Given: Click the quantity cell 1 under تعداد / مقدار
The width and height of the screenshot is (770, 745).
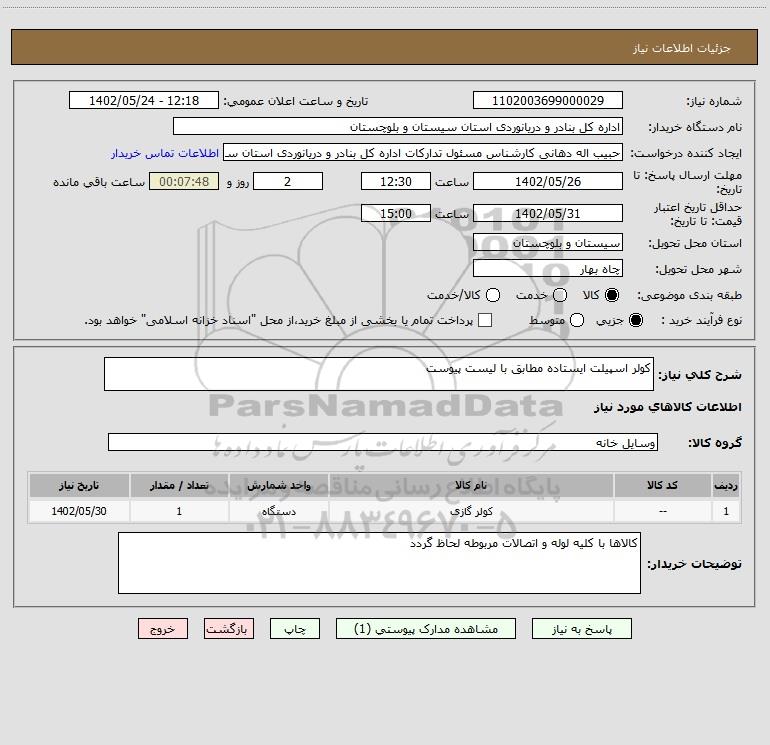Looking at the screenshot, I should coord(179,511).
